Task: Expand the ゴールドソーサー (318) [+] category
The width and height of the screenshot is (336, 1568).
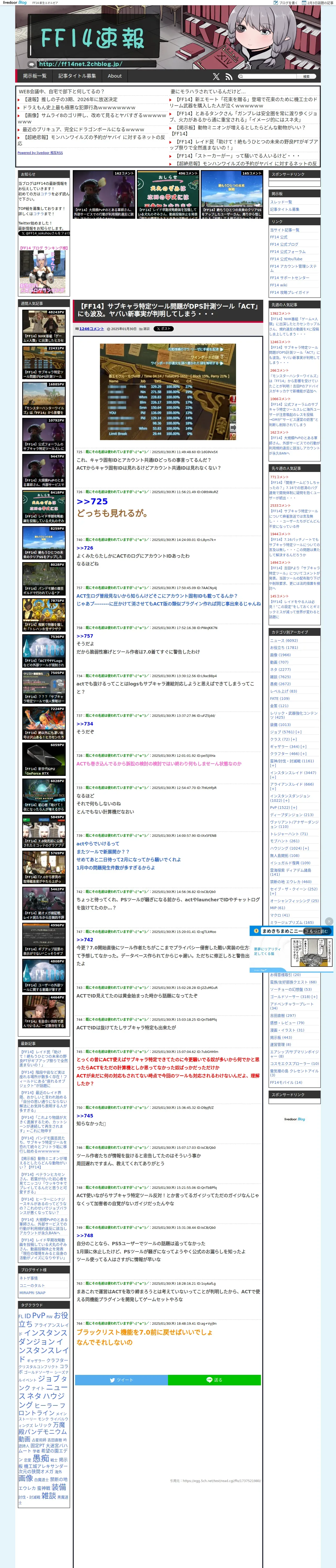Action: (x=294, y=997)
